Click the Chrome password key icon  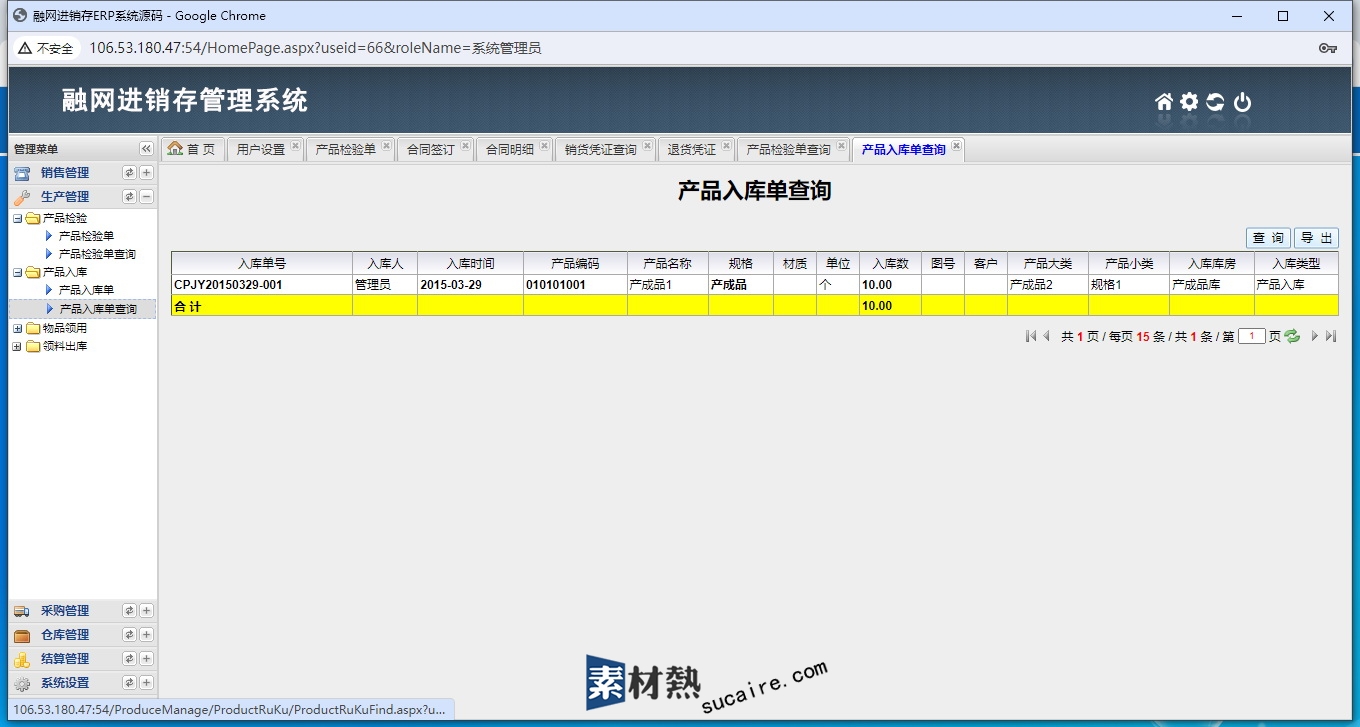pyautogui.click(x=1328, y=48)
